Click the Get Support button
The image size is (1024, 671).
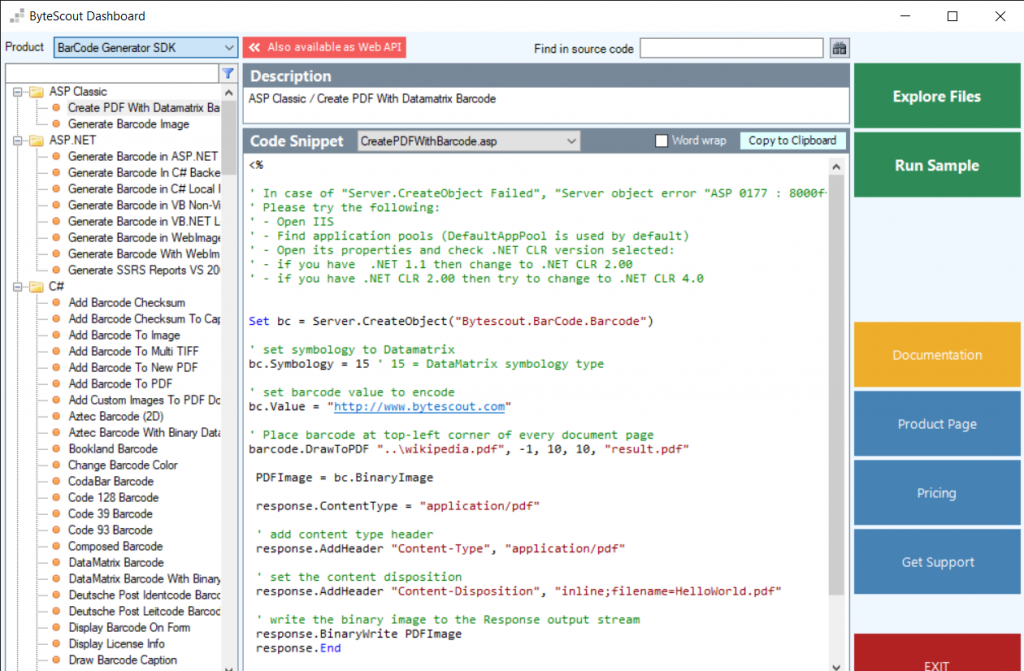coord(936,562)
